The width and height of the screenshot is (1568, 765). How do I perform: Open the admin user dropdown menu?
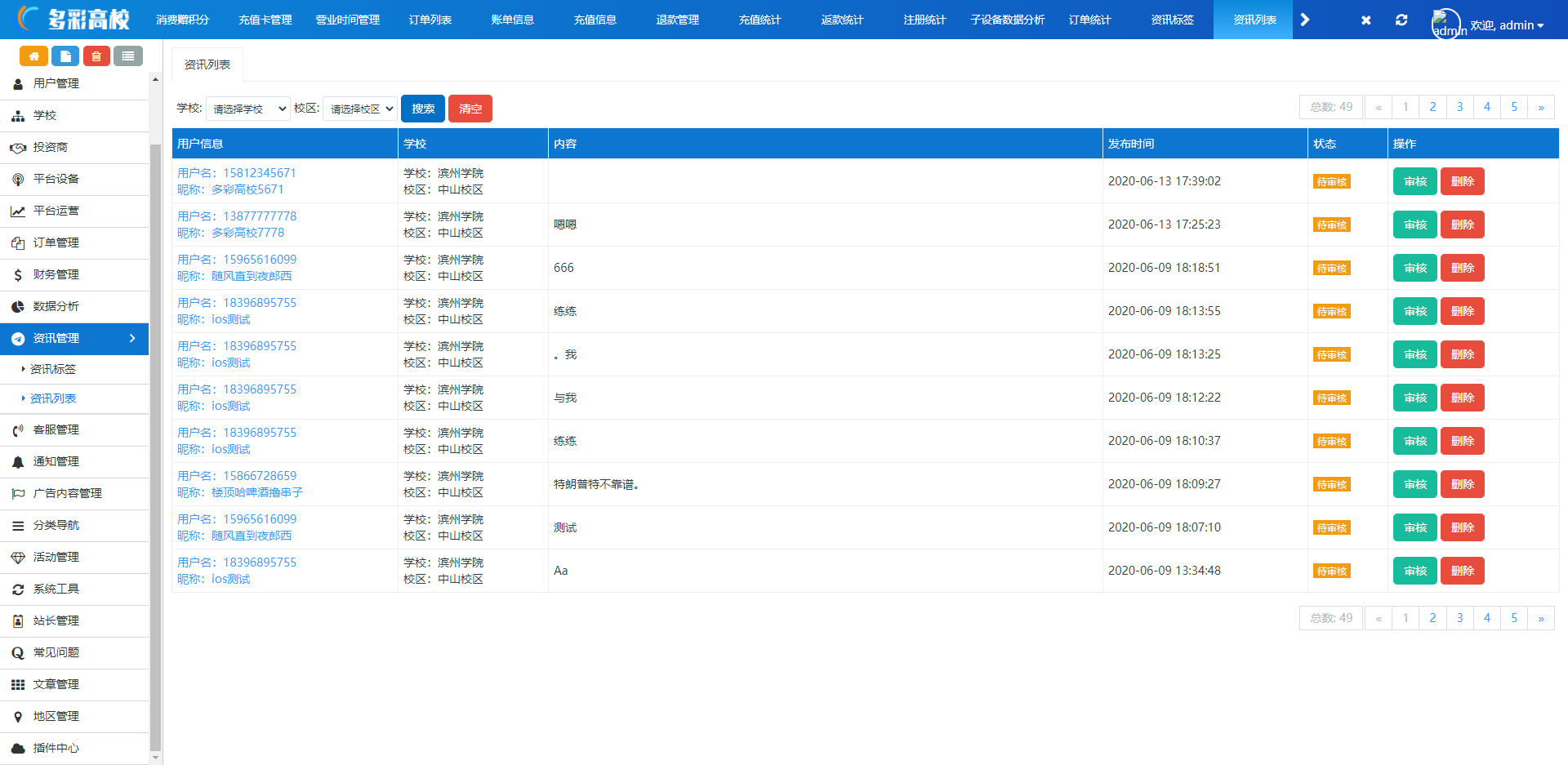[x=1507, y=25]
